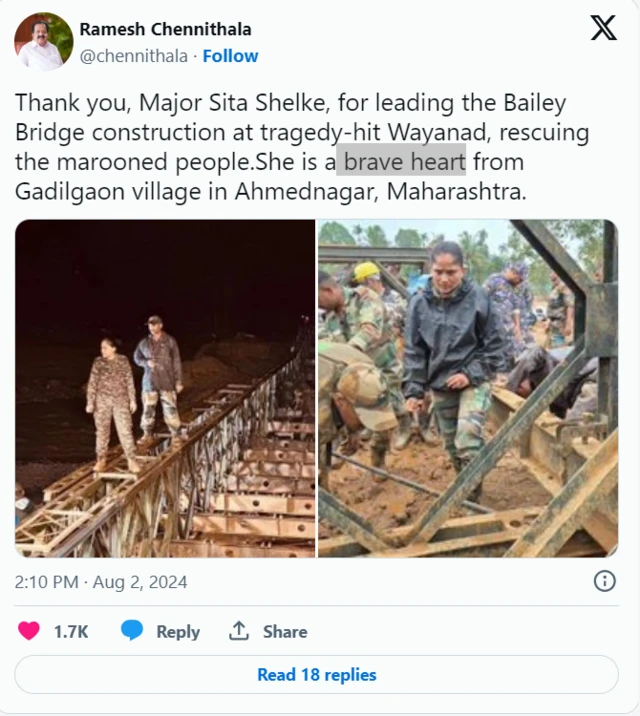The height and width of the screenshot is (716, 640).
Task: Click the X logo
Action: [603, 28]
